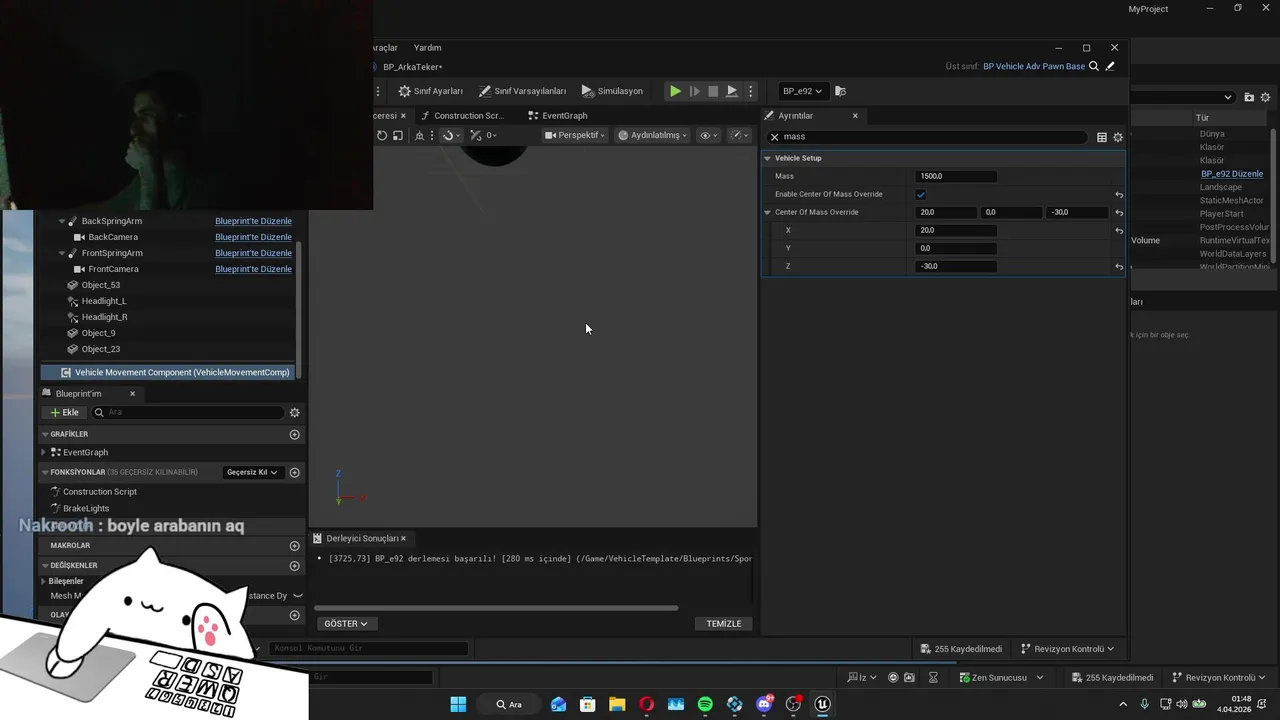Open Zen Sunucusu status dropdown
This screenshot has height=720, width=1280.
[x=1000, y=677]
